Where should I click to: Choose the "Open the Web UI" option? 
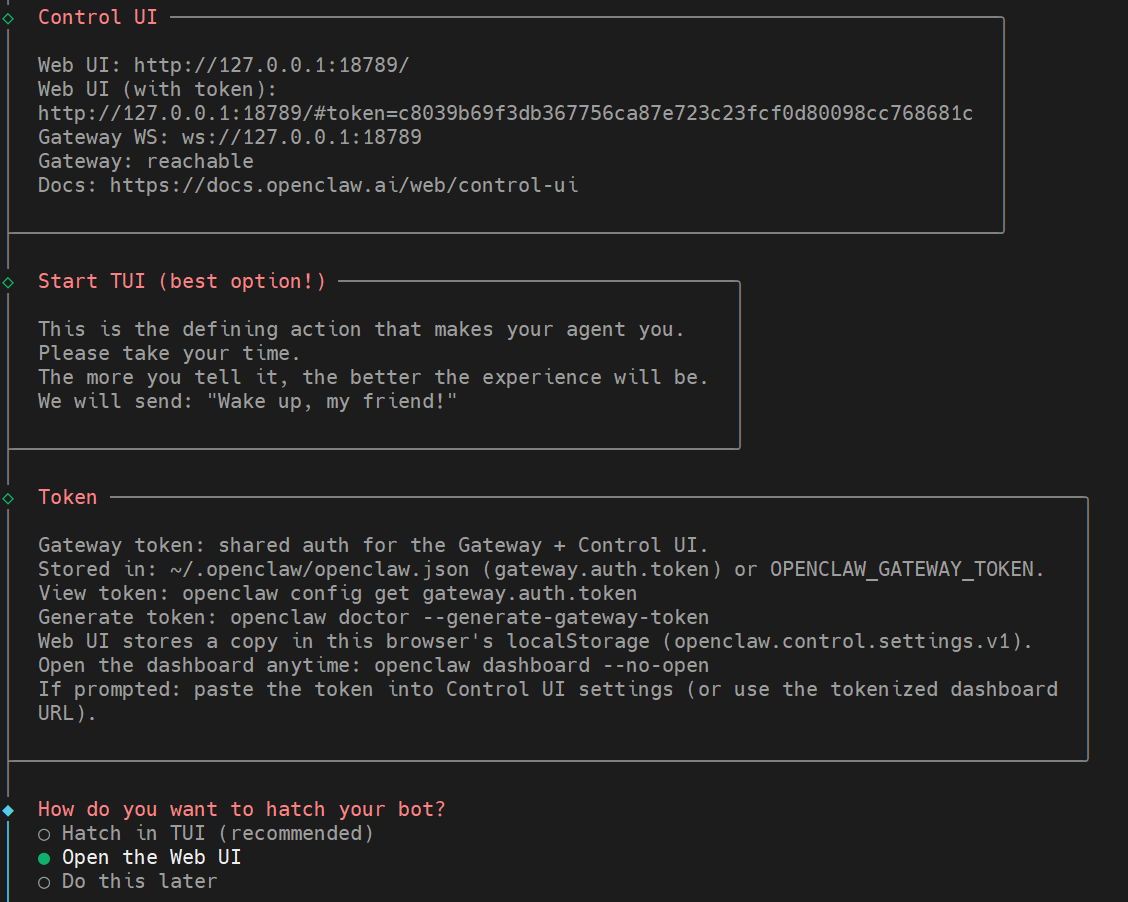(151, 857)
